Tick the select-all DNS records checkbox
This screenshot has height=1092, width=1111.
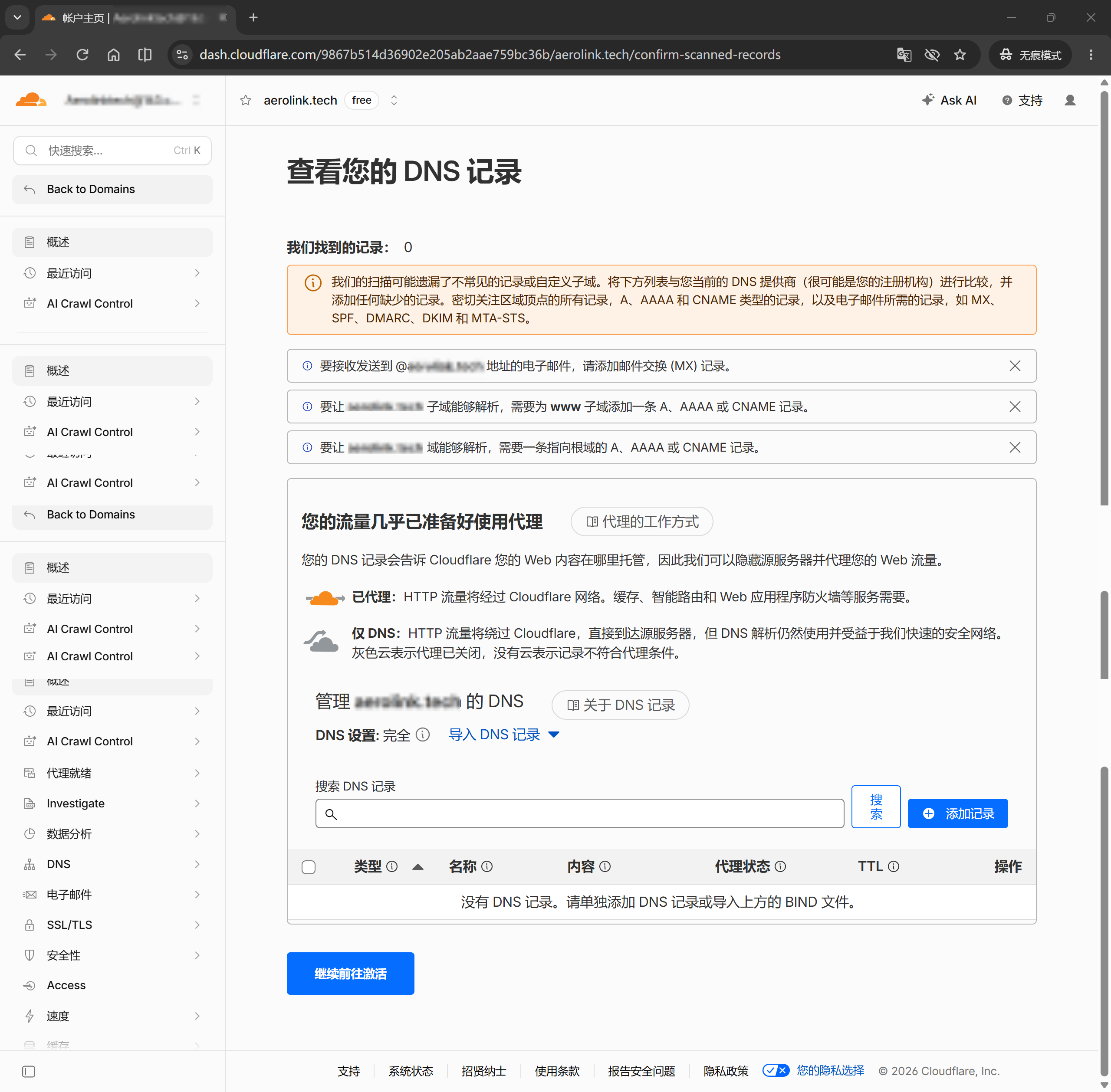point(309,866)
